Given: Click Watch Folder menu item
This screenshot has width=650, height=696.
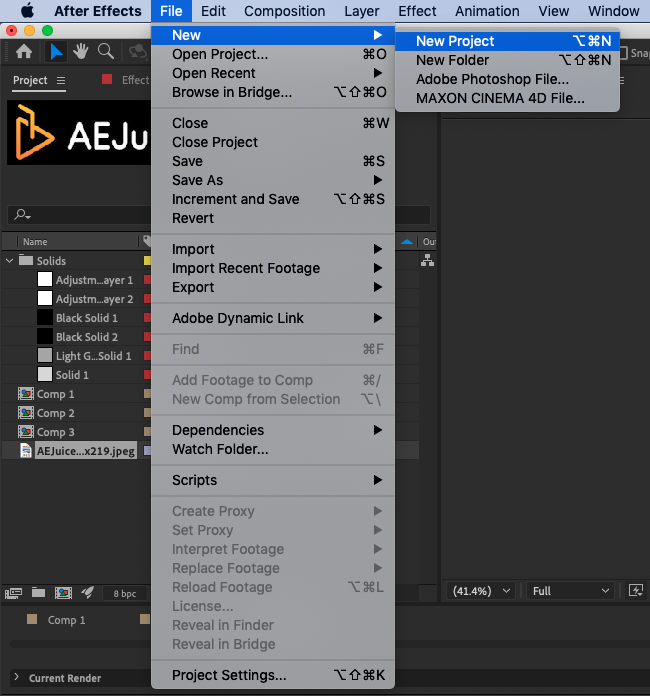Looking at the screenshot, I should click(x=273, y=449).
